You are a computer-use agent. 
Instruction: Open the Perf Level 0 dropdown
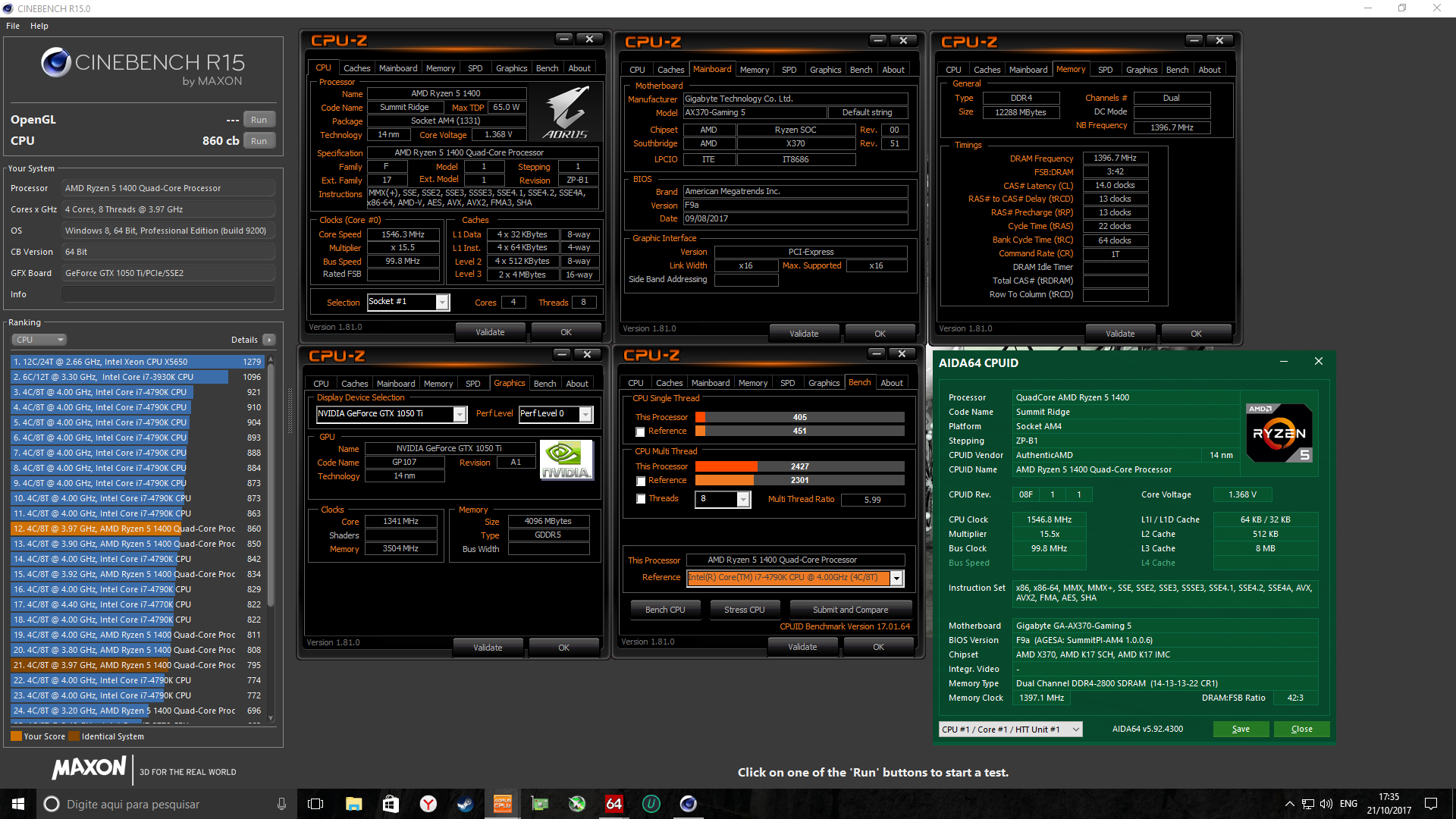tap(585, 414)
